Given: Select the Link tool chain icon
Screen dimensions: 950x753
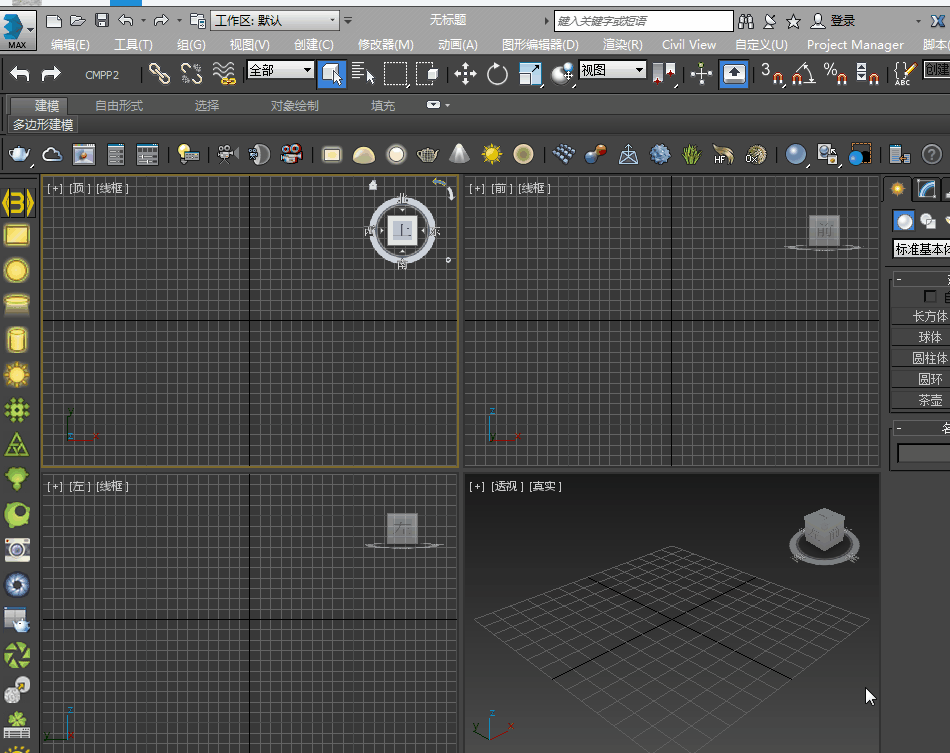Looking at the screenshot, I should 159,72.
